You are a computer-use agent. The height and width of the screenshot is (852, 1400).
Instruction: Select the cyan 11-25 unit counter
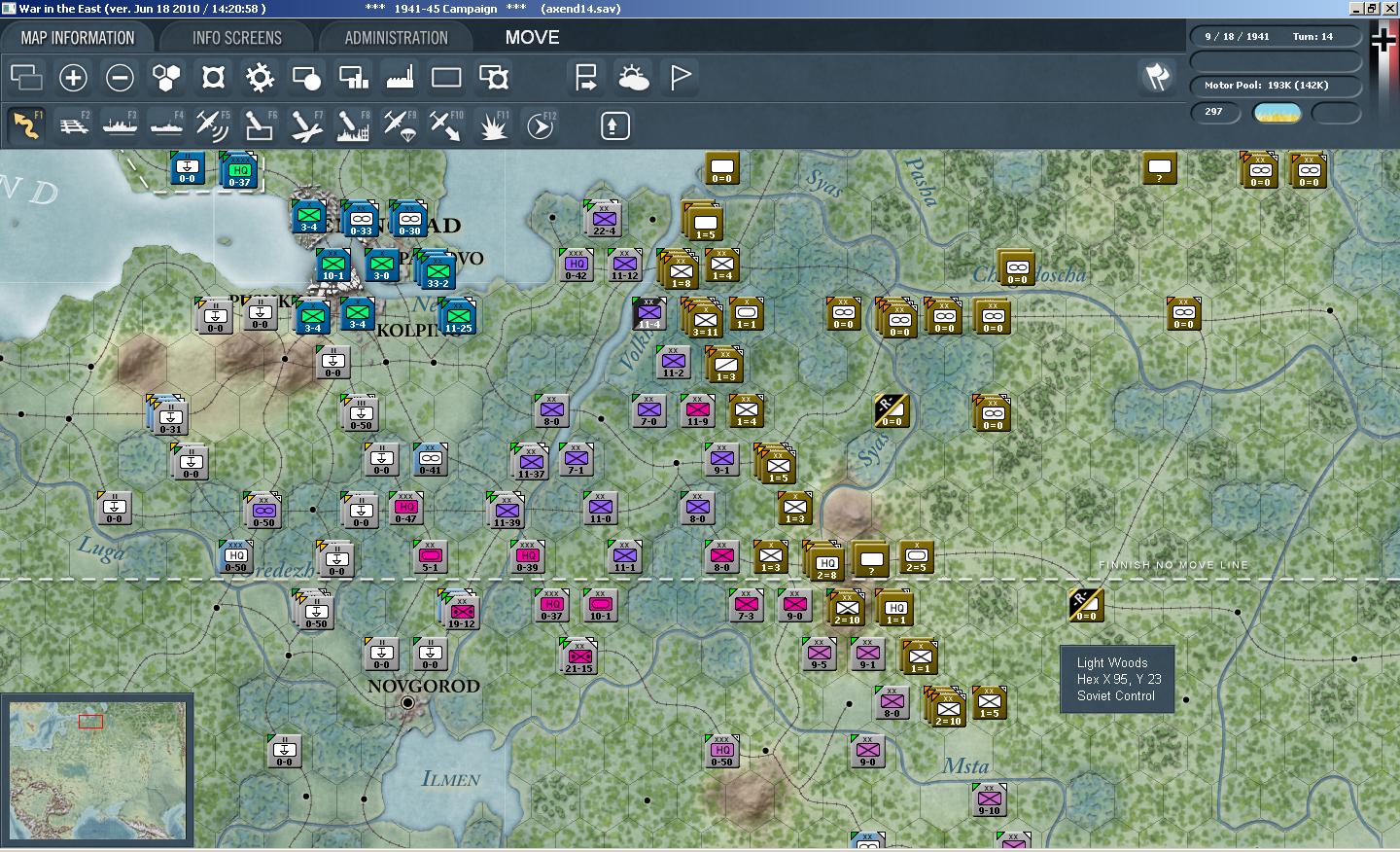pyautogui.click(x=458, y=316)
